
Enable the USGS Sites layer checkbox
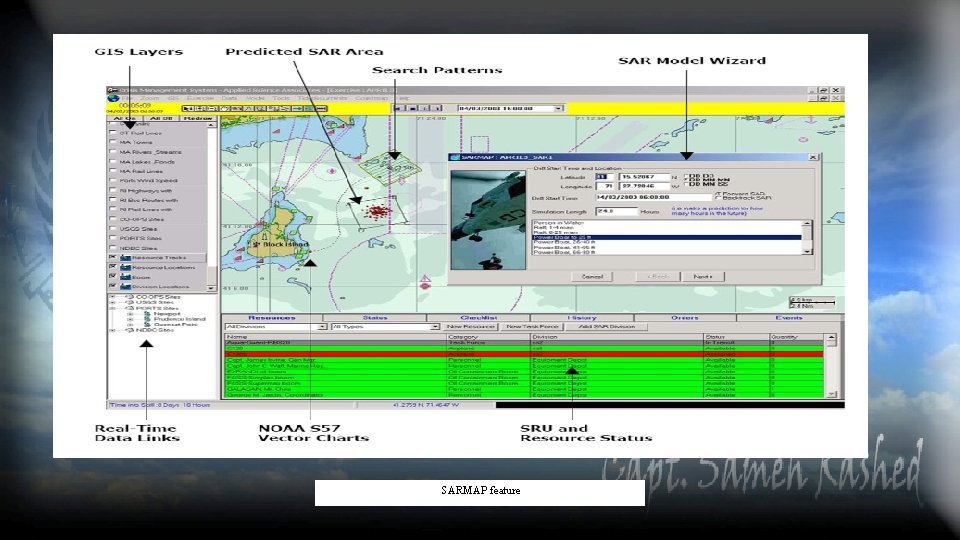pos(113,228)
